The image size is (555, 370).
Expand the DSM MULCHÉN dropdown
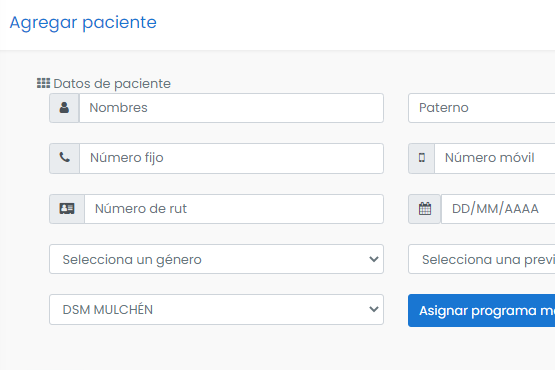(x=216, y=309)
